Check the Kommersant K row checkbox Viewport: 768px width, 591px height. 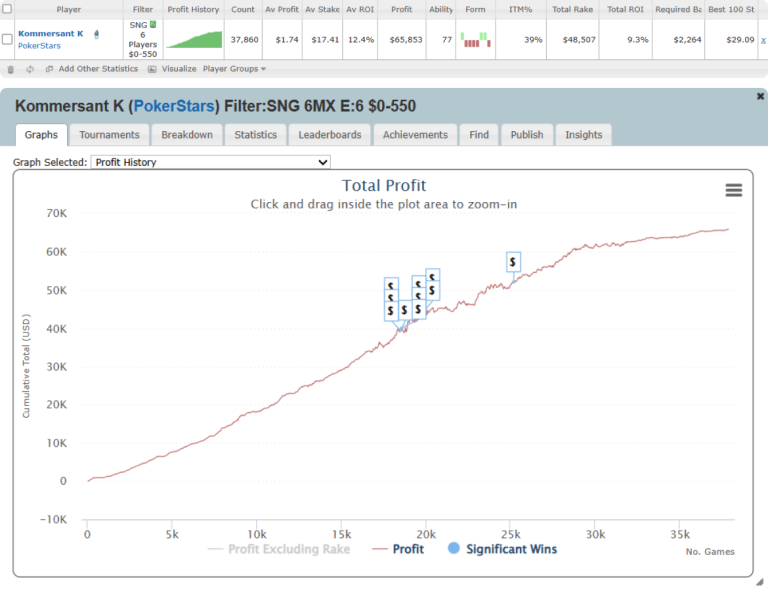8,39
